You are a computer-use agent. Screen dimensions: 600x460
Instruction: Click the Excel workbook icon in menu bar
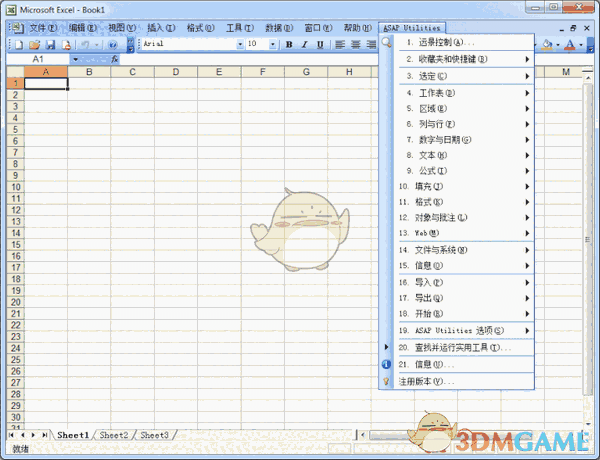(16, 28)
